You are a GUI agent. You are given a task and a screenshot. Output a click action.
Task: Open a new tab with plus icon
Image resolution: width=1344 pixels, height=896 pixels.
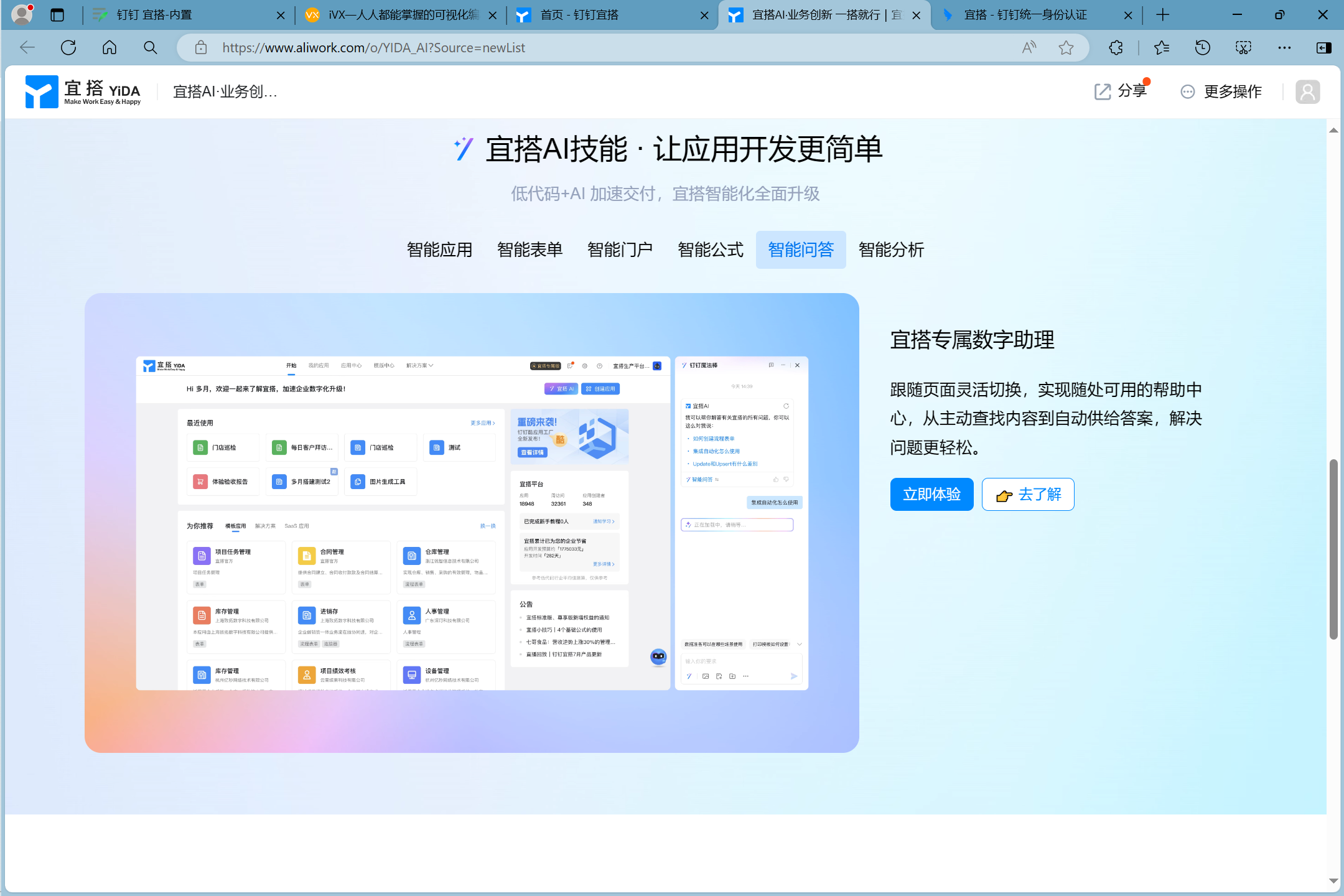[1162, 15]
